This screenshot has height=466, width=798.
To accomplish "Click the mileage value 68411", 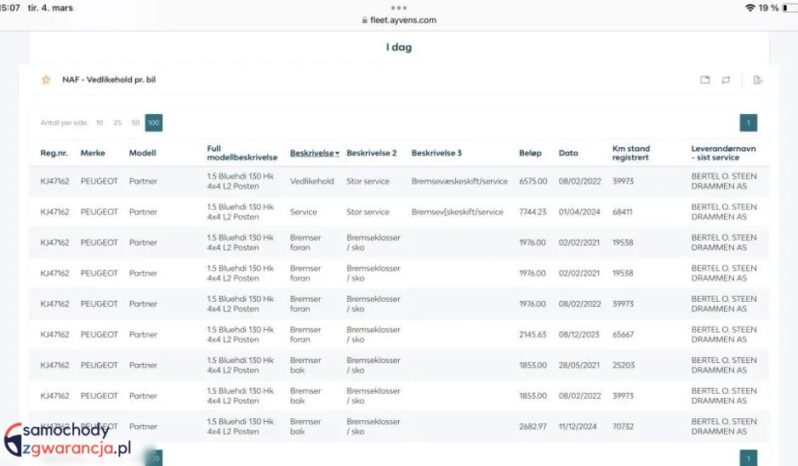I will 622,212.
